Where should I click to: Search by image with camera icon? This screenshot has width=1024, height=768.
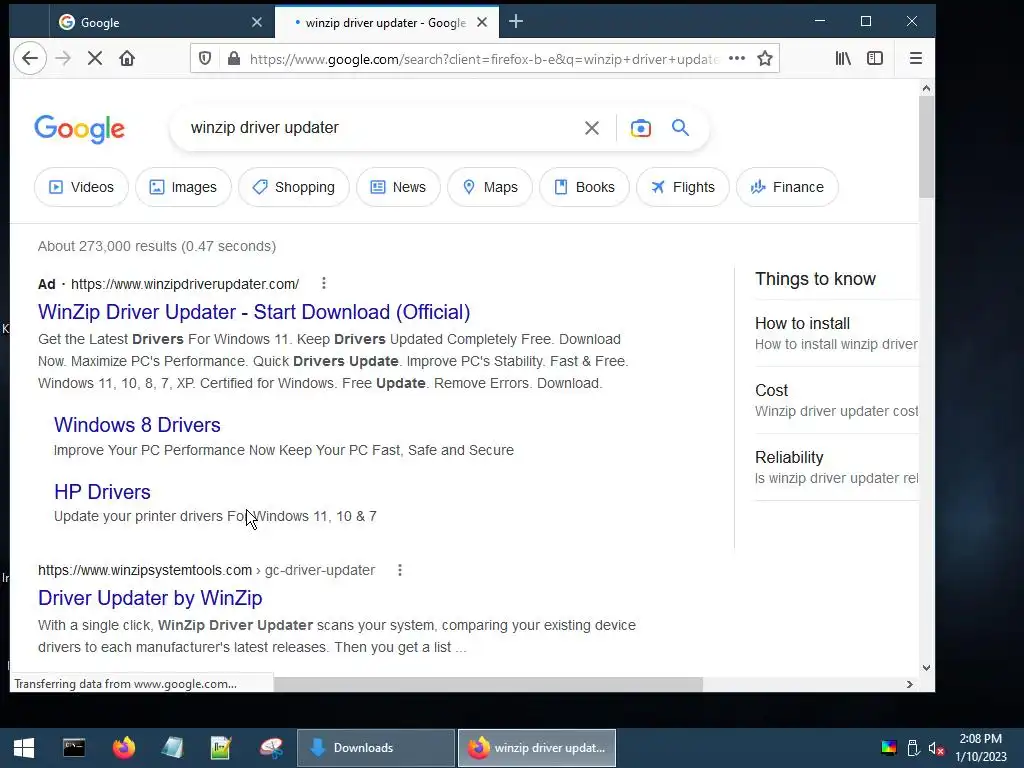(641, 128)
